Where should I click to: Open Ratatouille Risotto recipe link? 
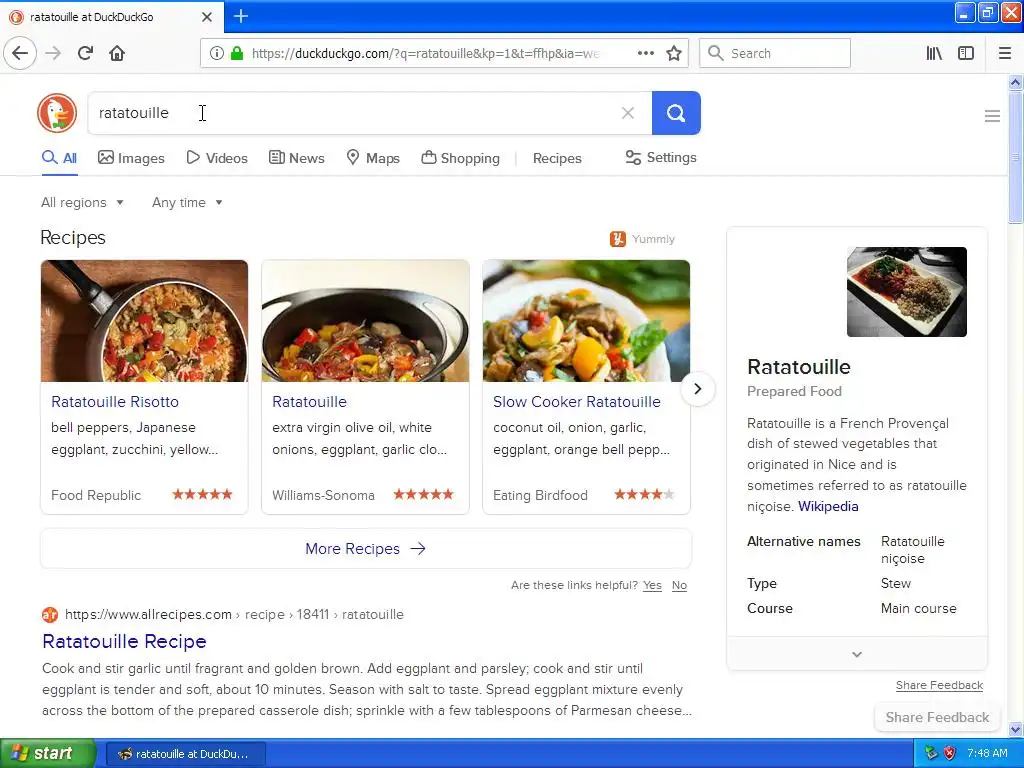coord(115,402)
